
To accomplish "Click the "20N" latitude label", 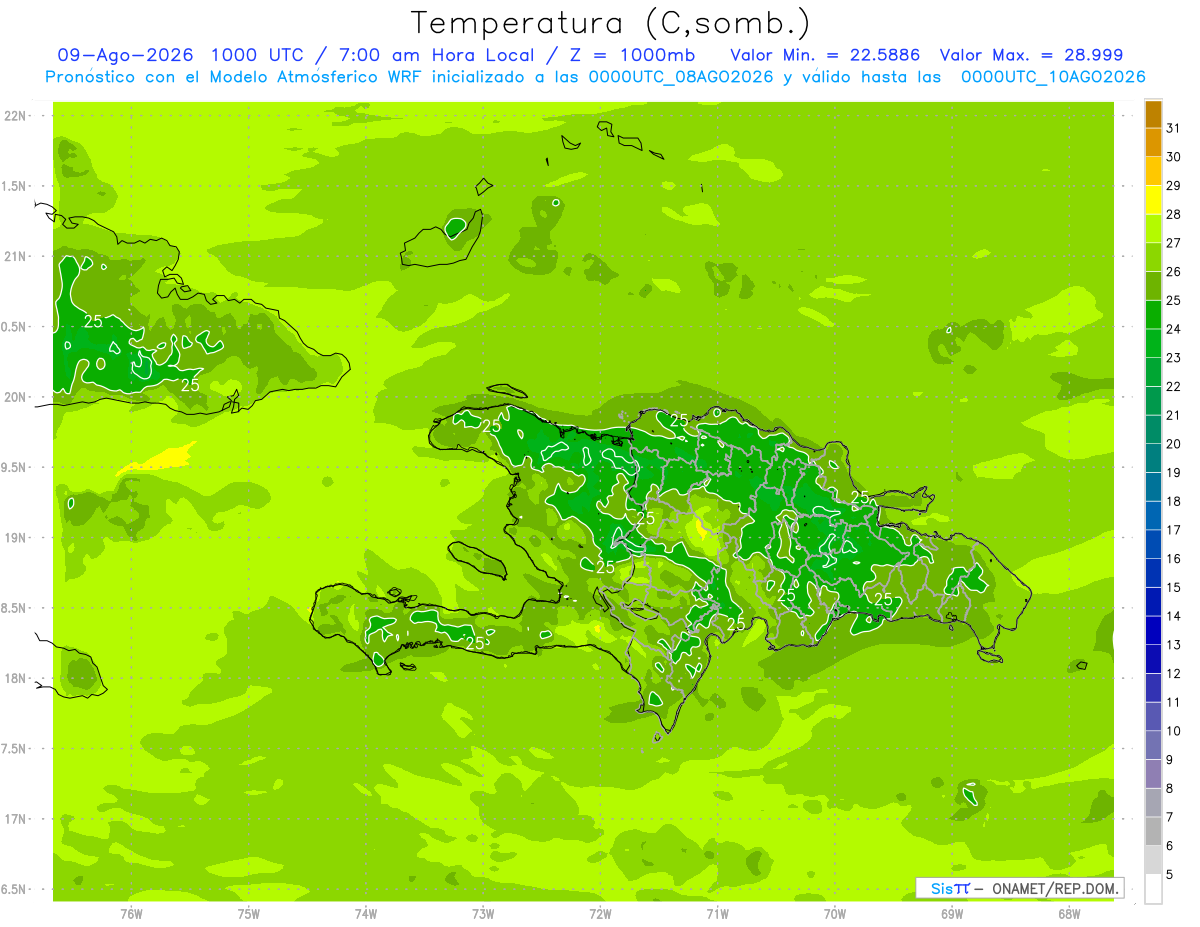I will coord(16,397).
